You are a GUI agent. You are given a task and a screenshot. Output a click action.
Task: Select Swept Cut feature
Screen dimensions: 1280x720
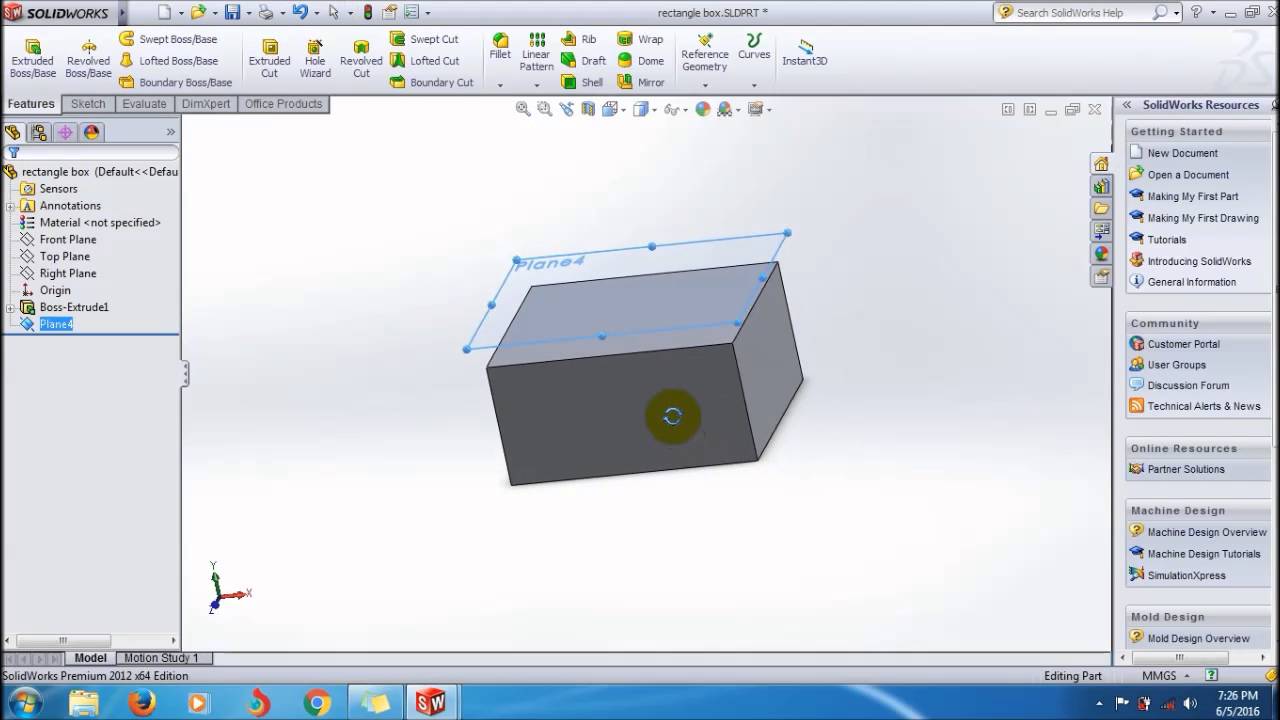pyautogui.click(x=425, y=39)
